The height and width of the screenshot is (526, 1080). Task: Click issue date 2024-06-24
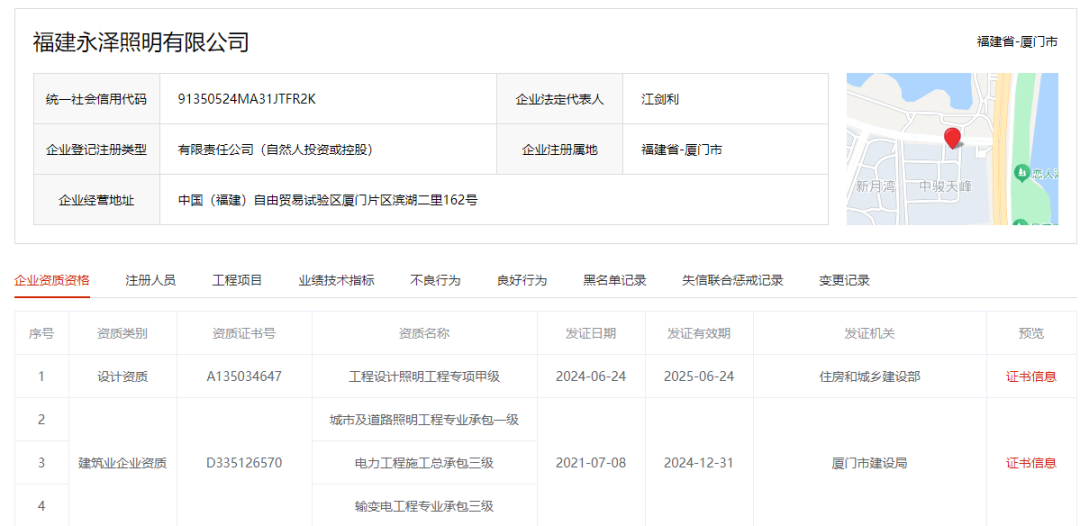(591, 377)
